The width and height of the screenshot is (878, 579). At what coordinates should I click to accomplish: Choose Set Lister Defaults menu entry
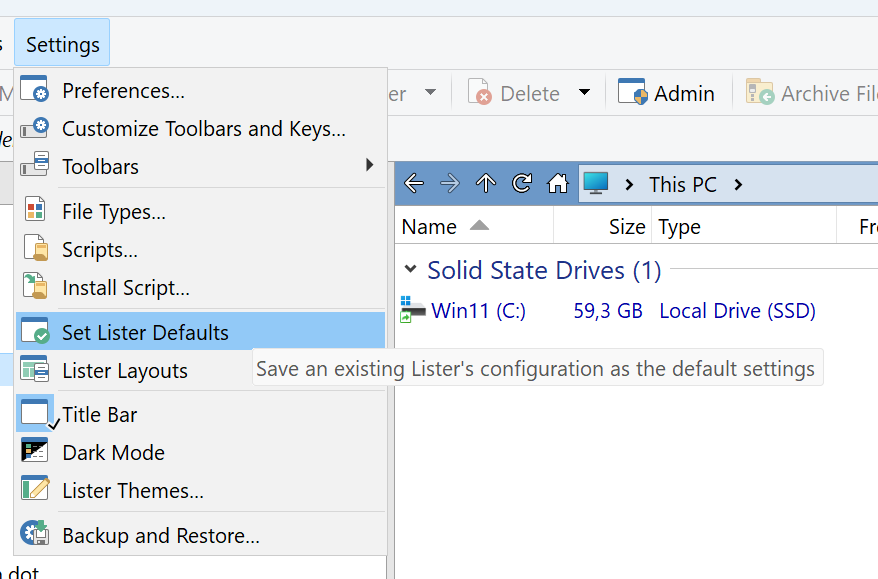[x=145, y=332]
